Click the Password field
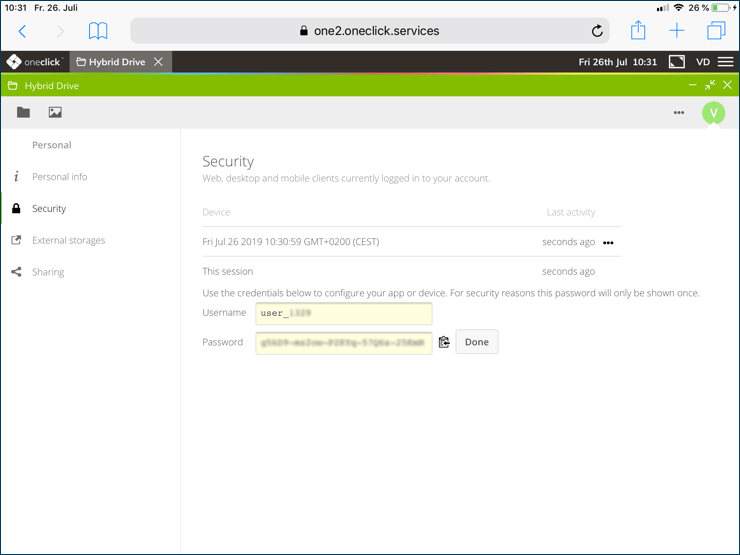Screen dimensions: 740x555 coord(343,343)
